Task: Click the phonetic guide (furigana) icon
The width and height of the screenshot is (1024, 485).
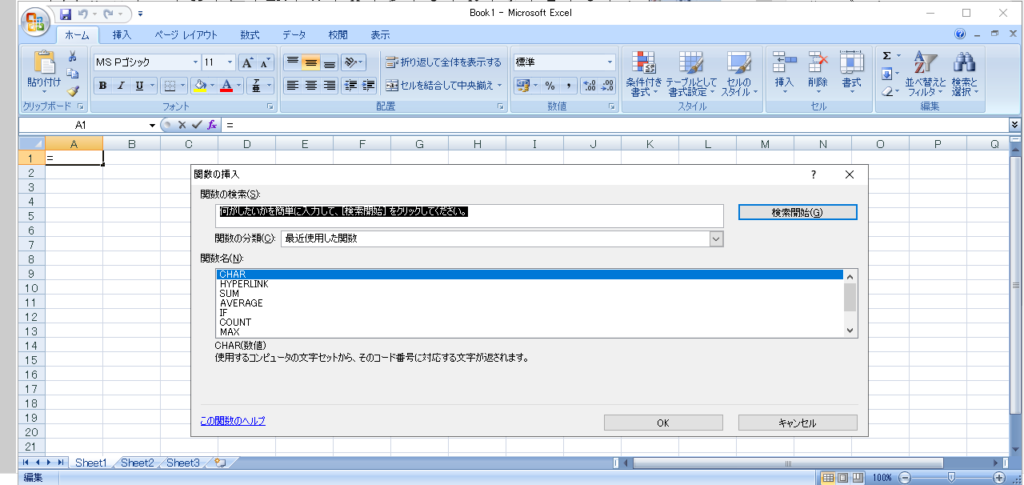Action: click(256, 86)
